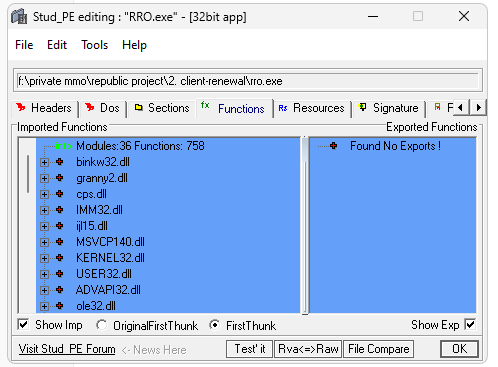Select the Found No Exports ! entry
Viewport: 498px width, 367px height.
pyautogui.click(x=395, y=146)
